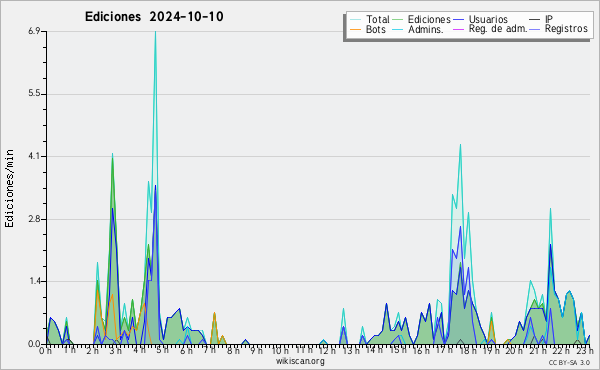
Task: Click the 1.4 y-axis value
Action: click(34, 282)
